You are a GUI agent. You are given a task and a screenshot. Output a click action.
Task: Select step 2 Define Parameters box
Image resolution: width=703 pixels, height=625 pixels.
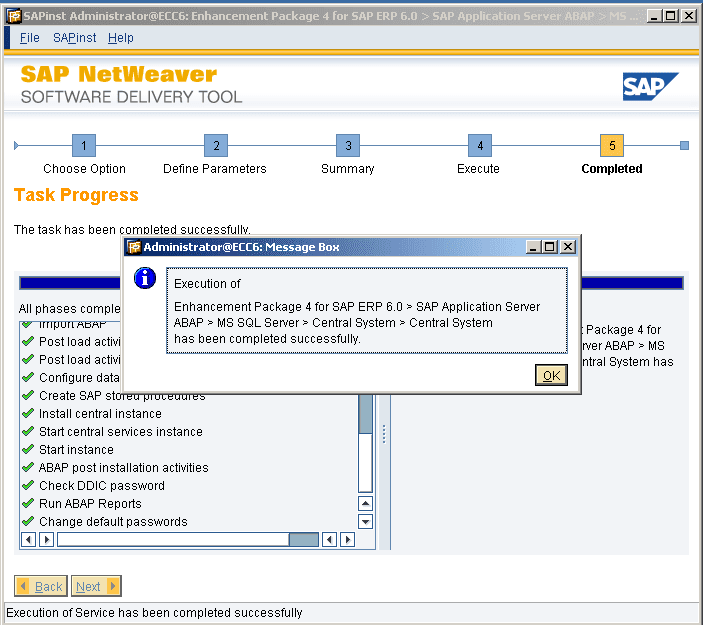point(216,145)
